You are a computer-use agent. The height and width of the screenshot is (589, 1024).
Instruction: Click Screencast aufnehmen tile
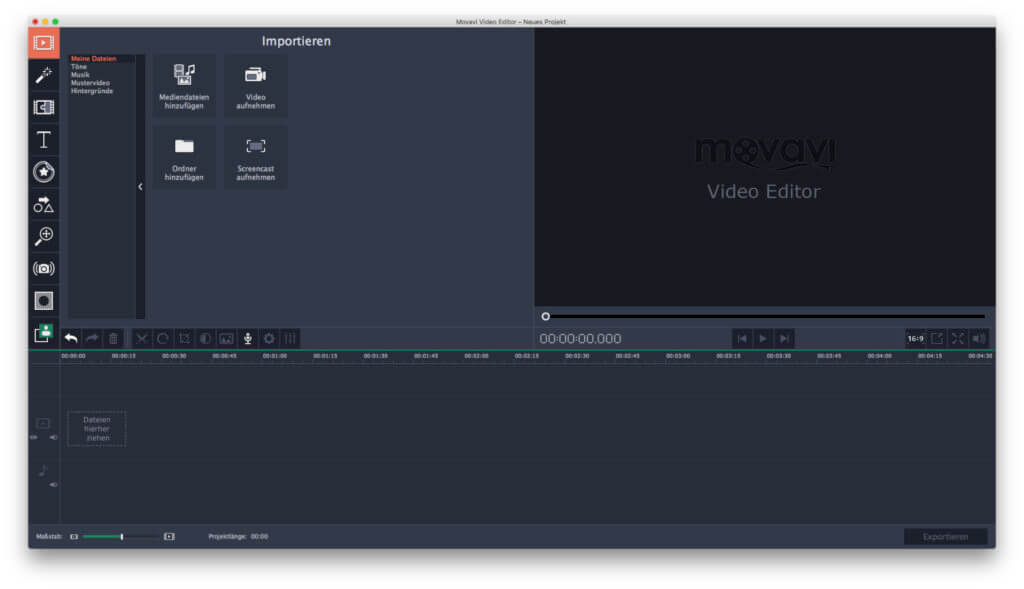click(x=255, y=158)
